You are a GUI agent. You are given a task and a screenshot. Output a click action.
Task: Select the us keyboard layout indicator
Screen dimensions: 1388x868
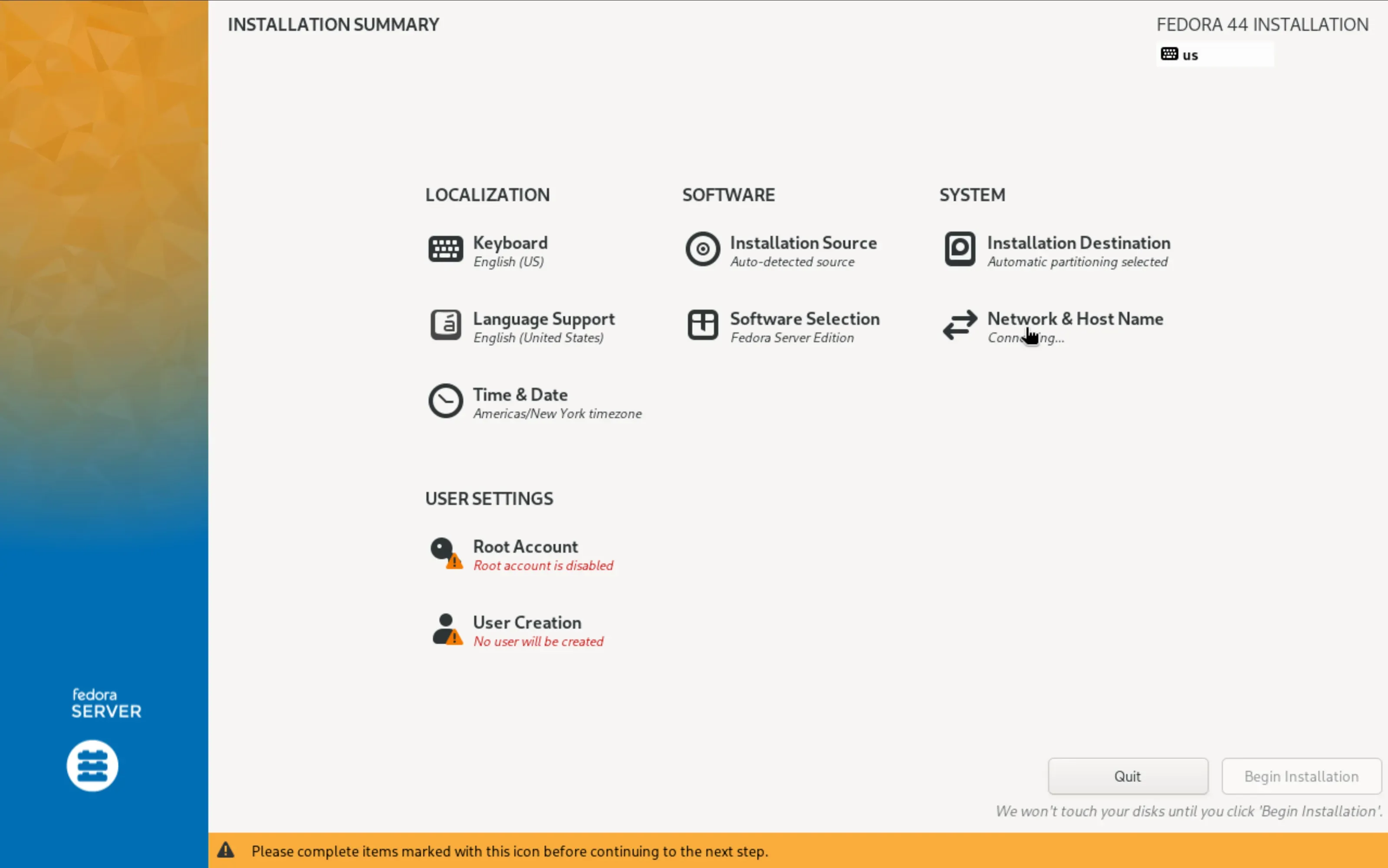pyautogui.click(x=1215, y=55)
